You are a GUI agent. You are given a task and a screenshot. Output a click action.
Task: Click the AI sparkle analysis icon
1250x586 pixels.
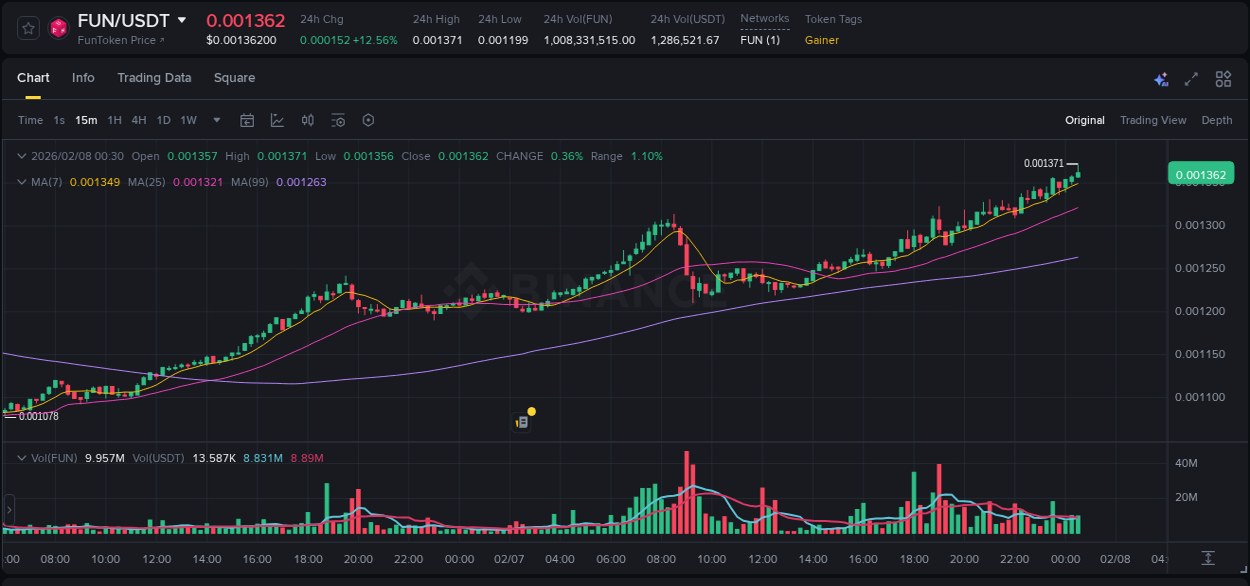[1161, 79]
